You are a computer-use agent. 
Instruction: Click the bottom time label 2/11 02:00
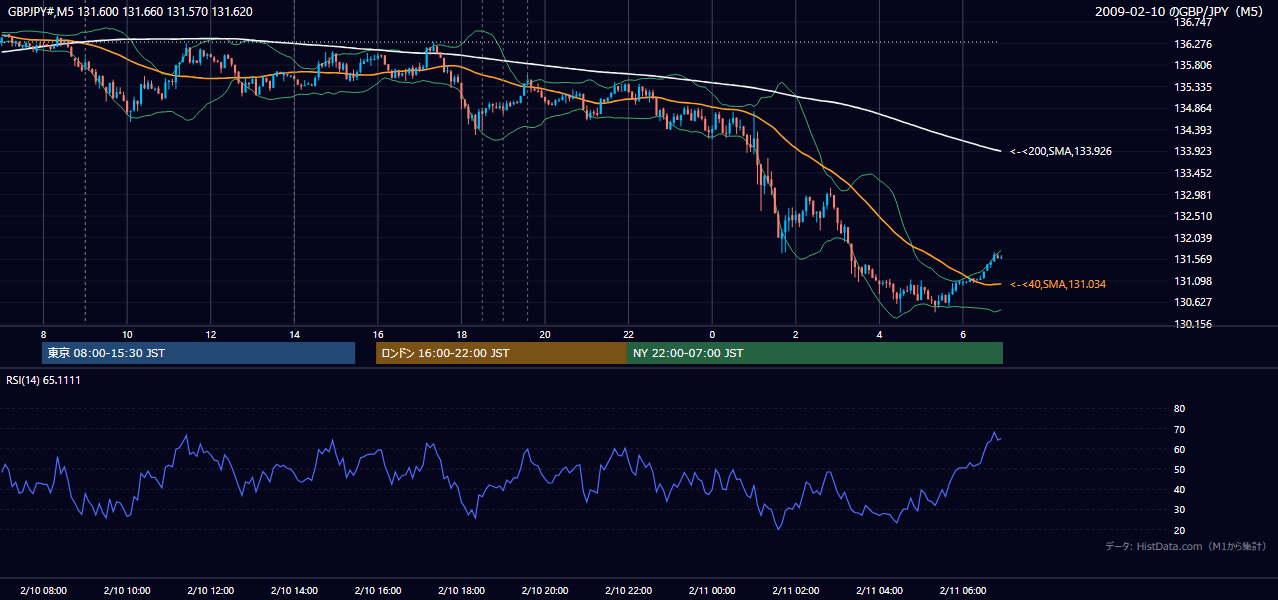pos(795,591)
